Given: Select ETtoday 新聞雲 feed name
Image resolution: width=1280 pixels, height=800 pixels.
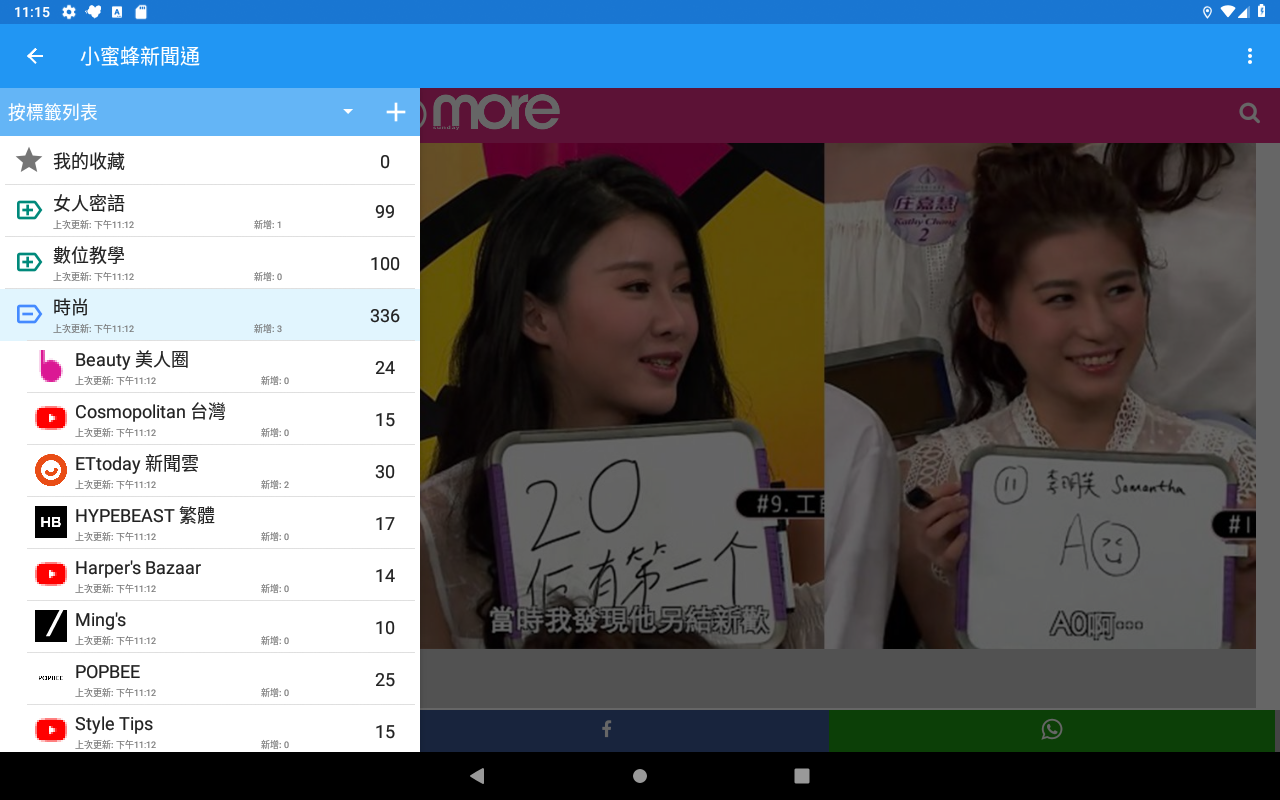Looking at the screenshot, I should pos(137,464).
